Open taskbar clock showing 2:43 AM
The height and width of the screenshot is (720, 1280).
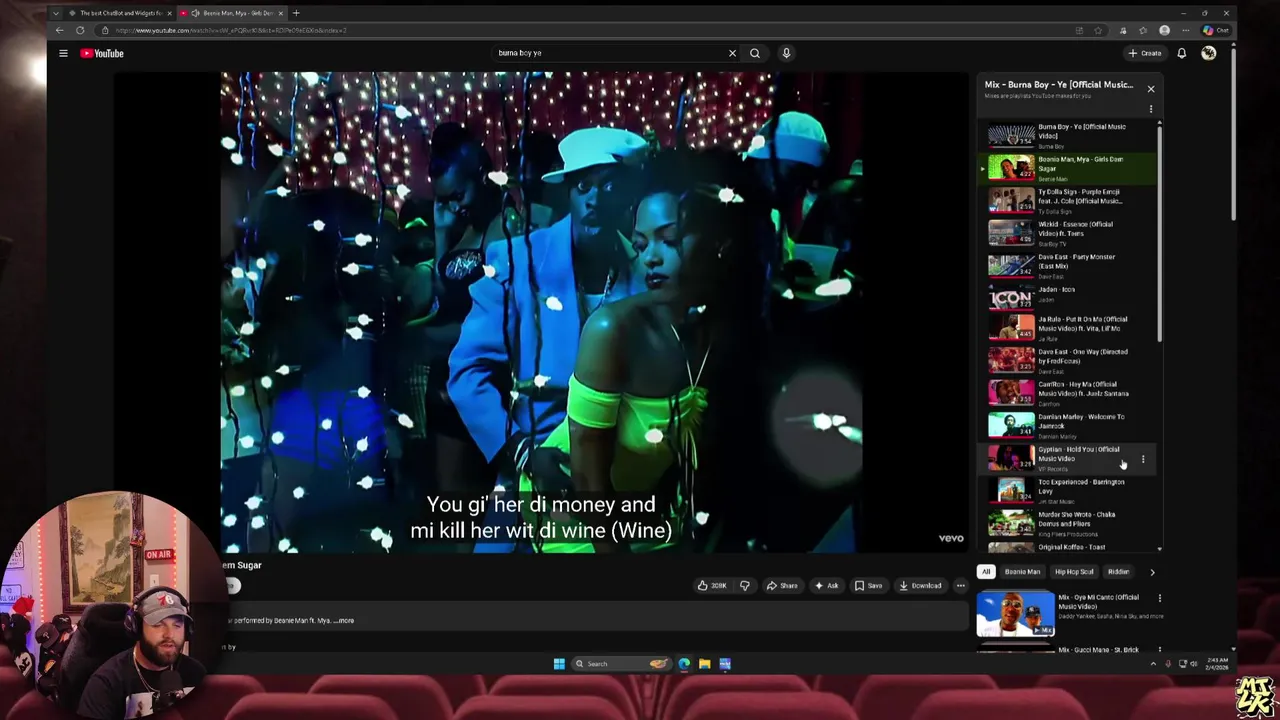tap(1217, 663)
